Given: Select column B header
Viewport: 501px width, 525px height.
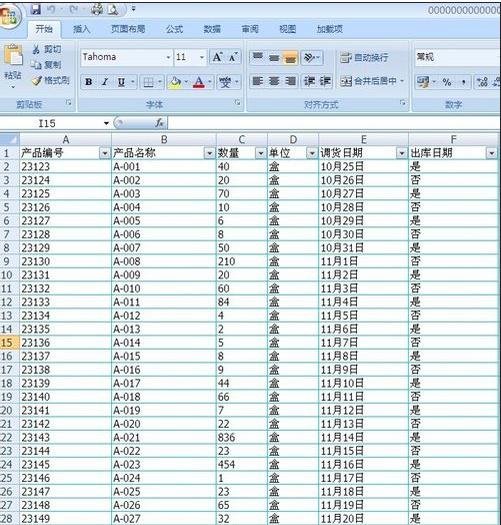Looking at the screenshot, I should click(164, 139).
